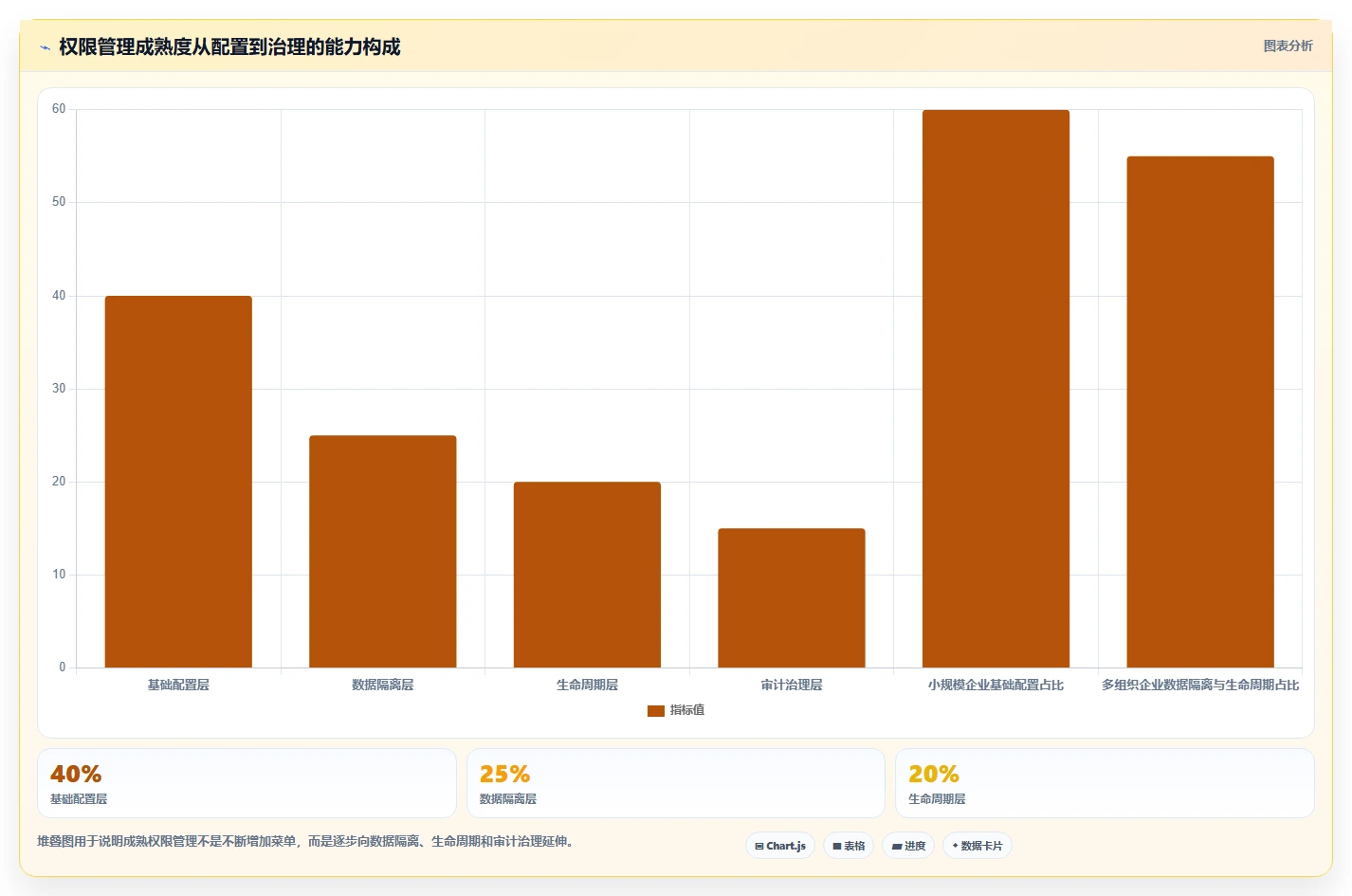1352x896 pixels.
Task: Click the 10 y-axis value
Action: tap(59, 575)
